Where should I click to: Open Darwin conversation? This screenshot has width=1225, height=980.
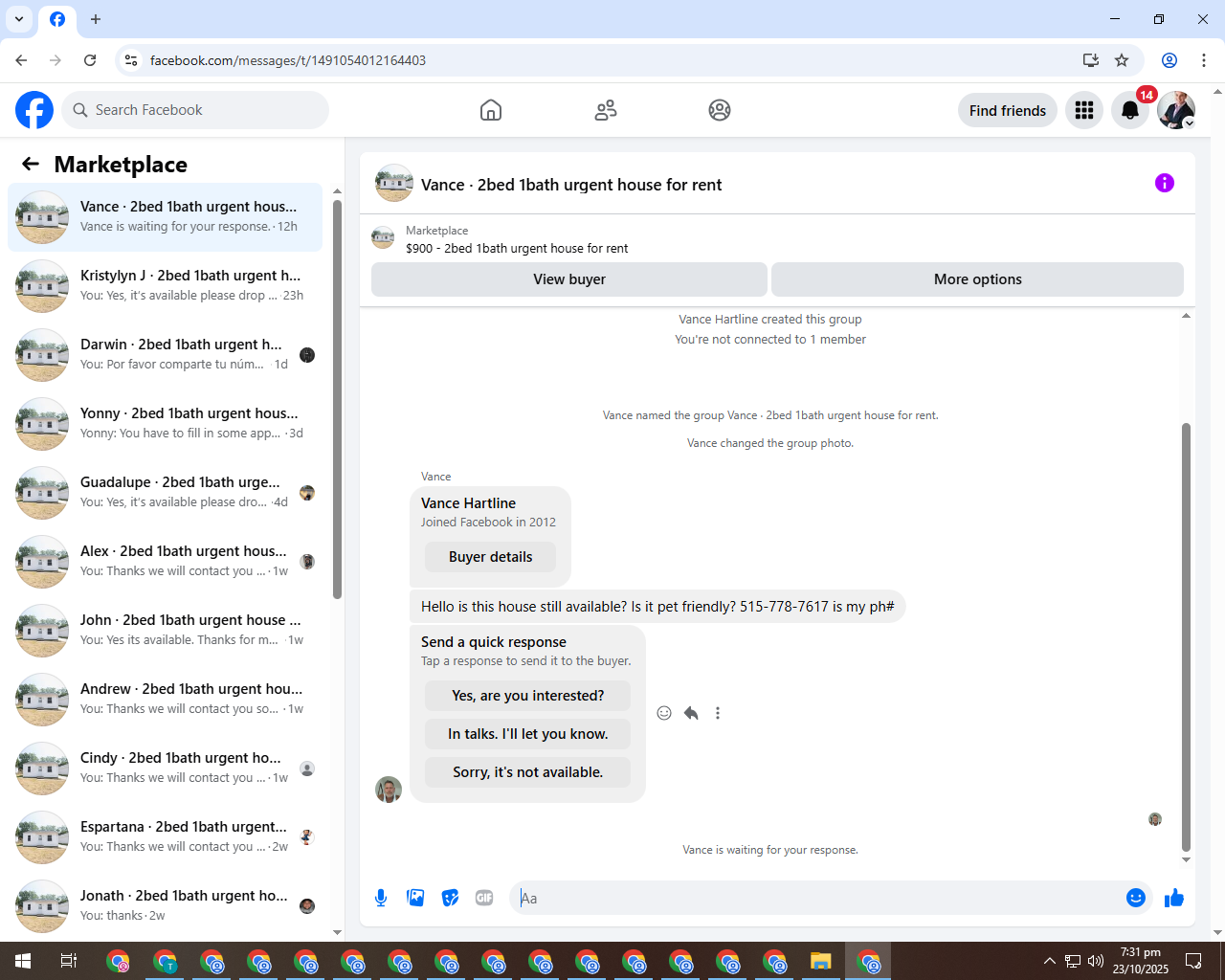tap(165, 355)
